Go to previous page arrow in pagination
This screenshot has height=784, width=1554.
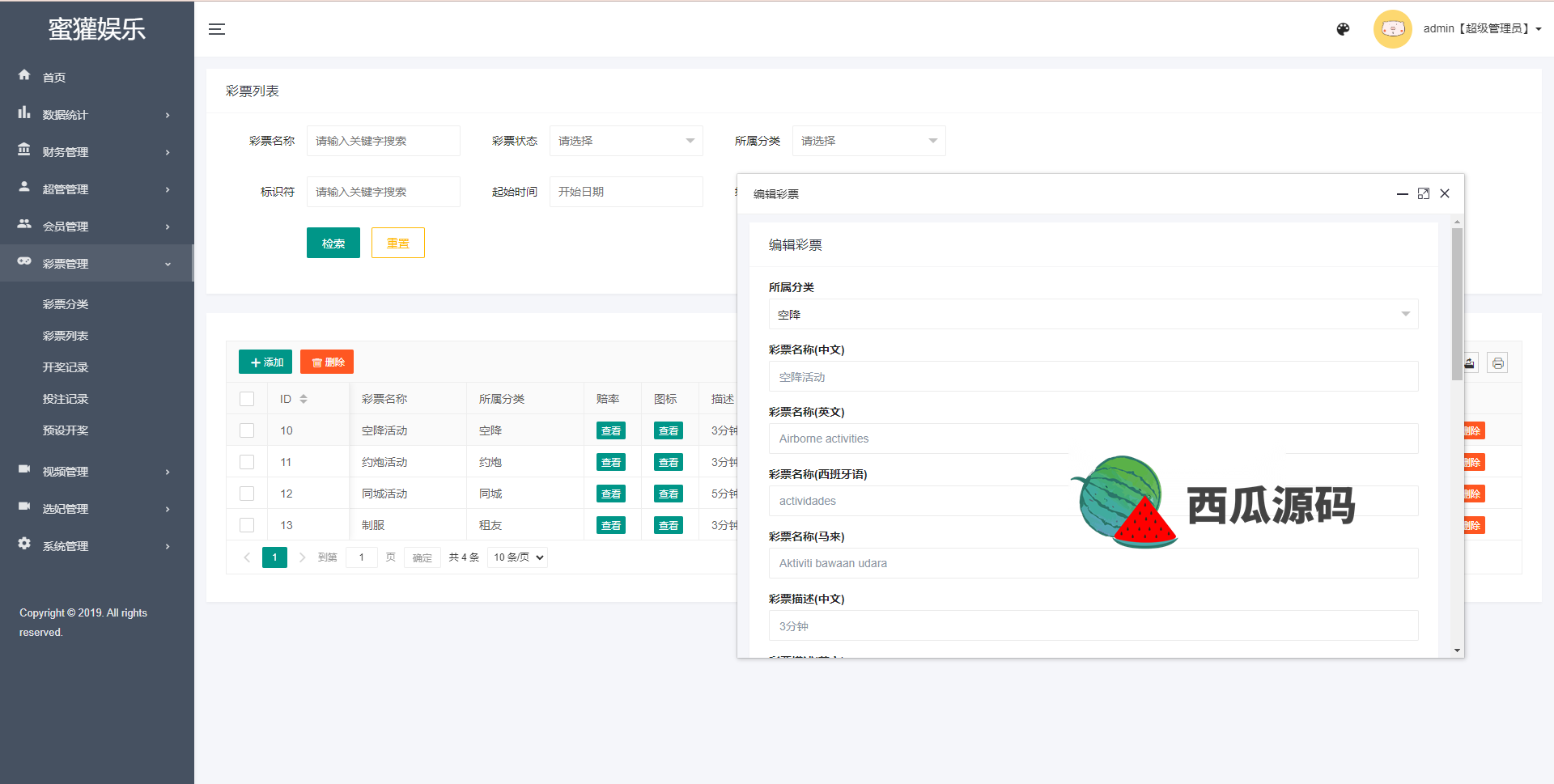click(247, 557)
